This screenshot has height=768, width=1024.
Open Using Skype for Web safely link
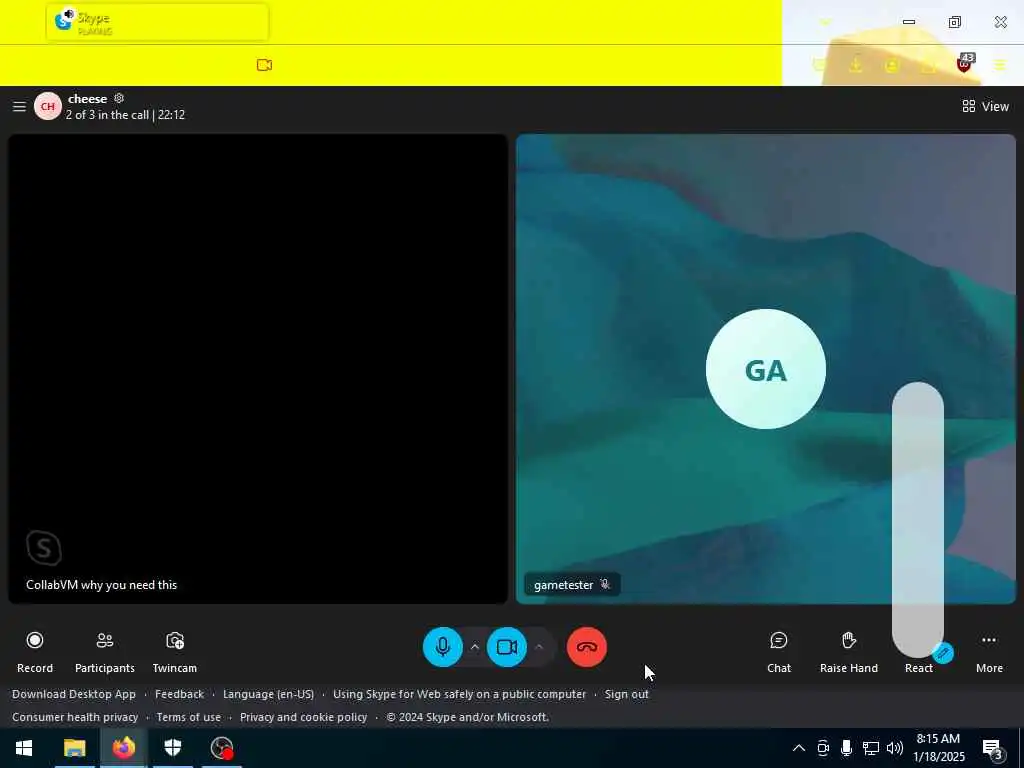(x=460, y=694)
